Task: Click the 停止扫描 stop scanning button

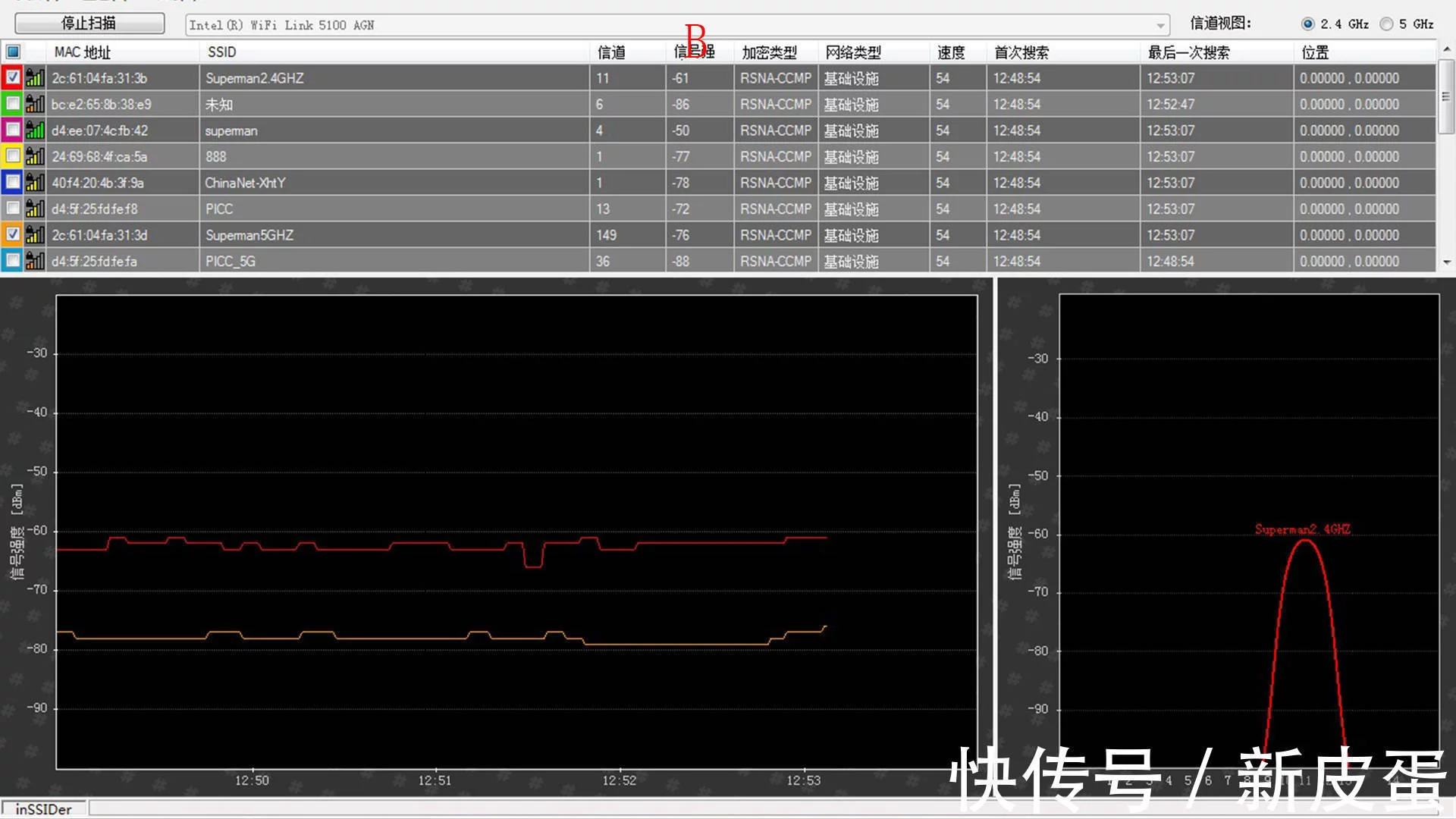Action: (x=89, y=24)
